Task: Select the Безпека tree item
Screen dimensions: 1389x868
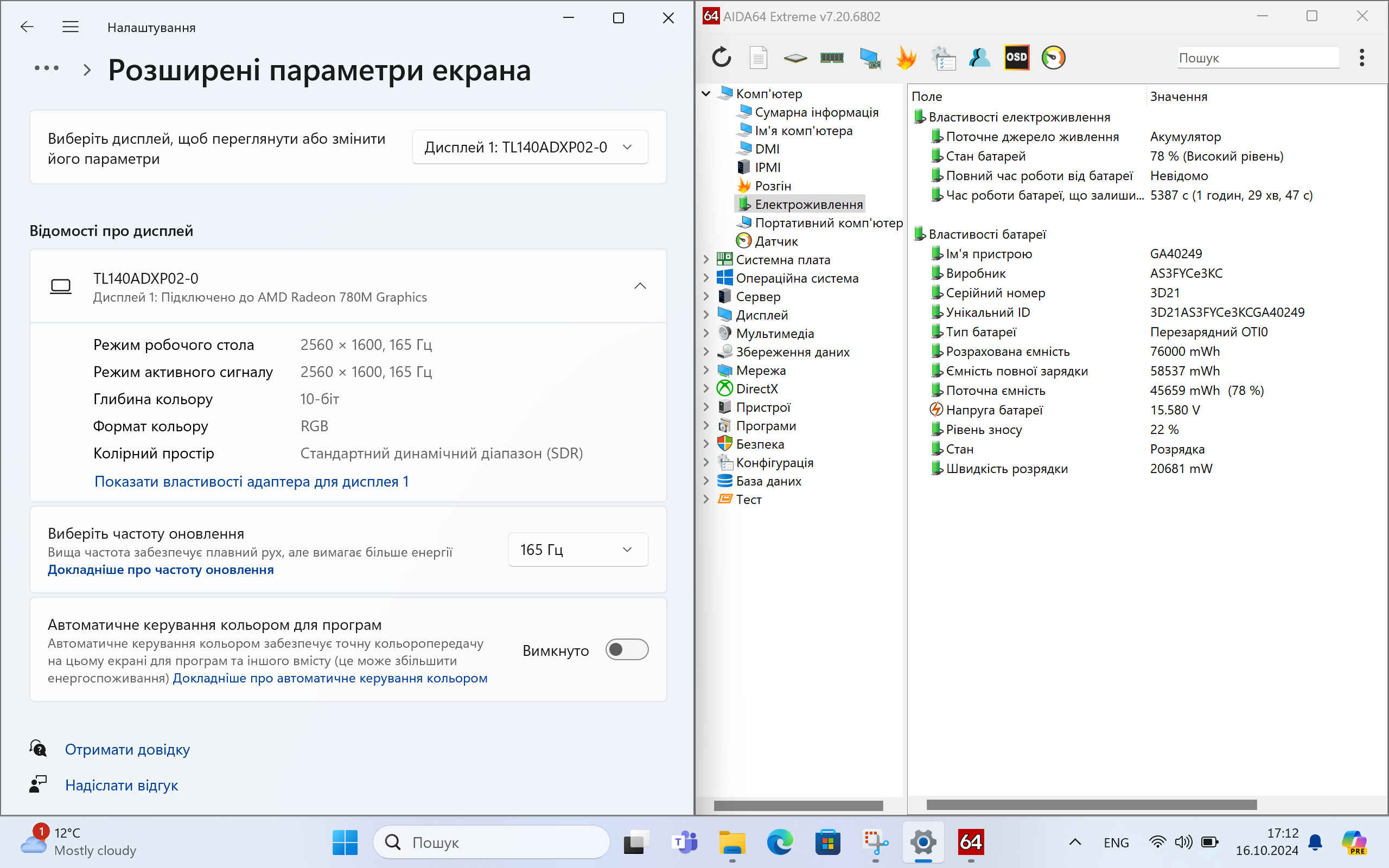Action: [760, 444]
